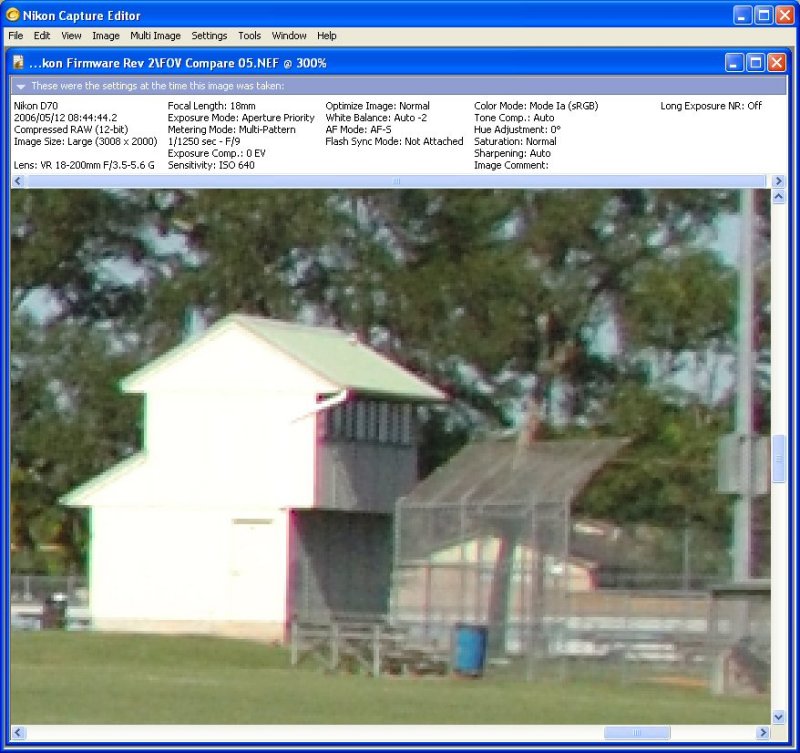Minimize the FOV Compare 05.NEF document window
Viewport: 800px width, 753px height.
734,63
